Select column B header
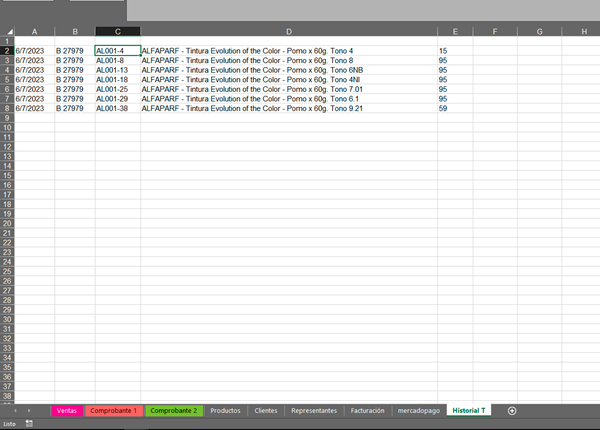The height and width of the screenshot is (430, 600). pos(75,31)
